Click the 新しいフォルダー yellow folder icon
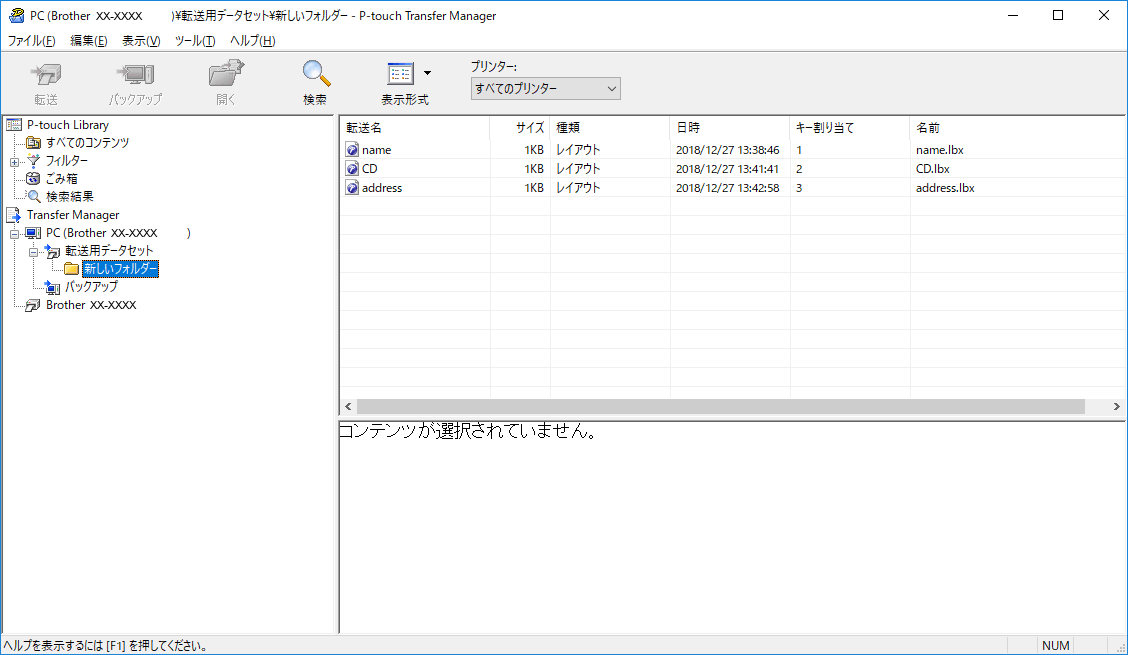1128x655 pixels. click(x=71, y=269)
